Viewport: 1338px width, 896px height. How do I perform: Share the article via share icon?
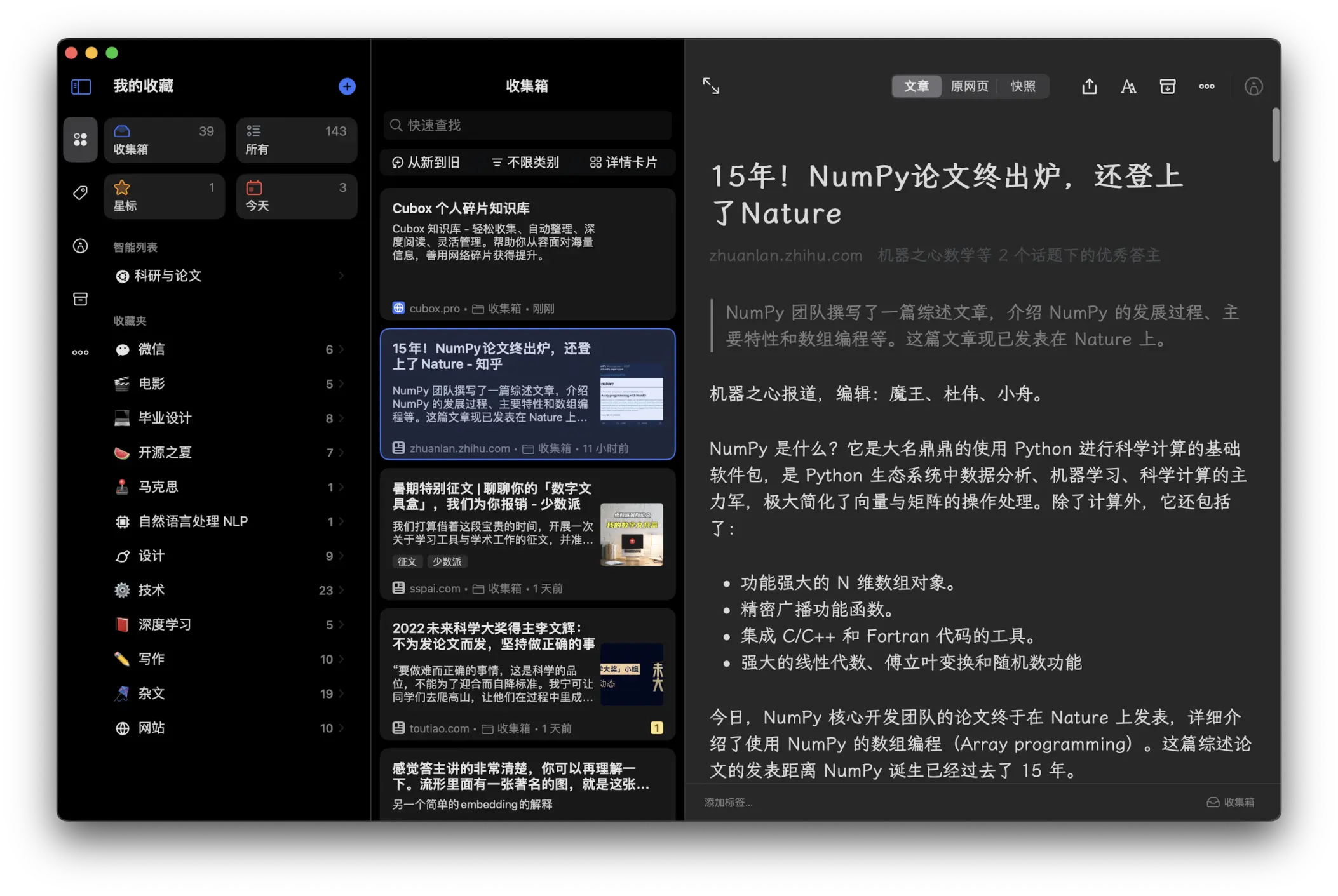(x=1090, y=86)
